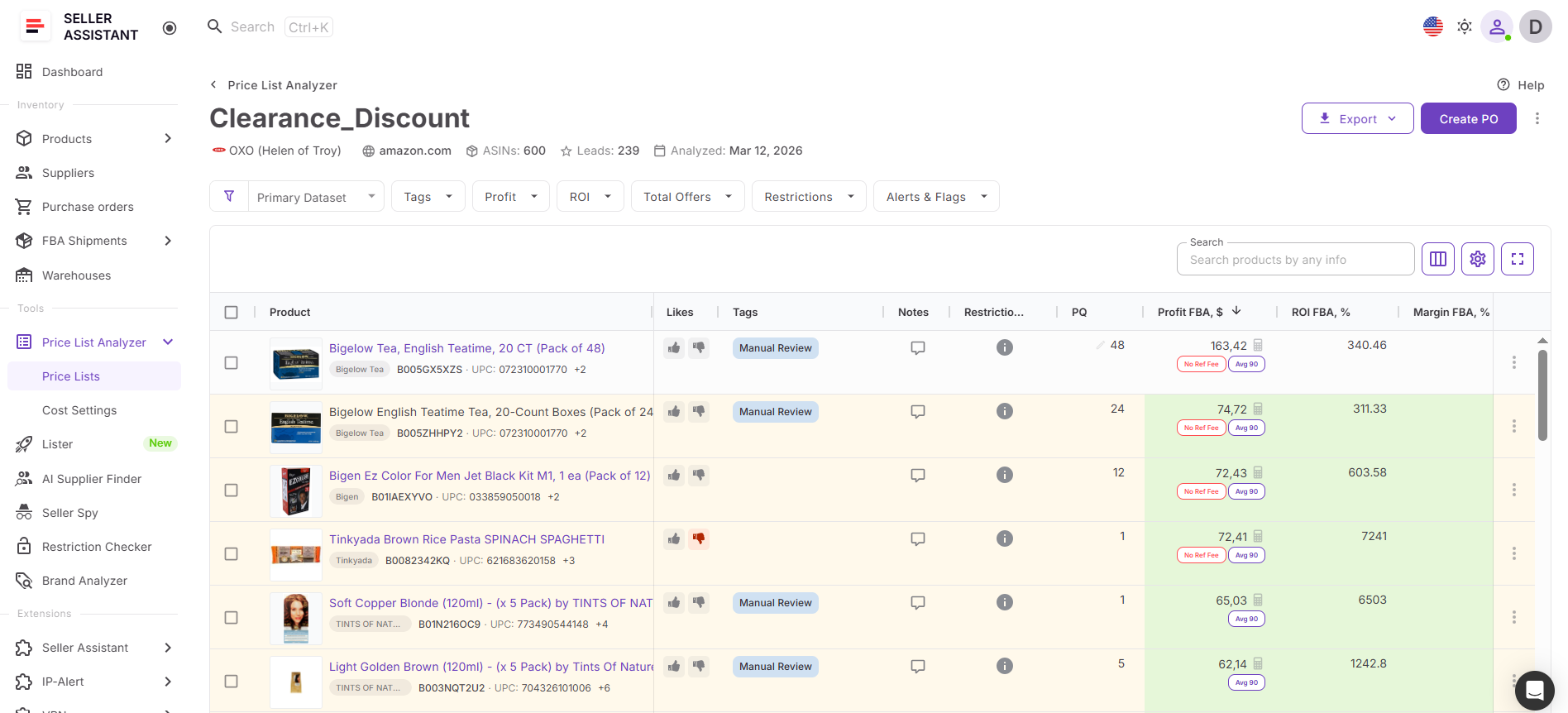The width and height of the screenshot is (1568, 713).
Task: Check the Bigelow English Teatime Tea 20-Count Boxes checkbox
Action: click(x=232, y=426)
